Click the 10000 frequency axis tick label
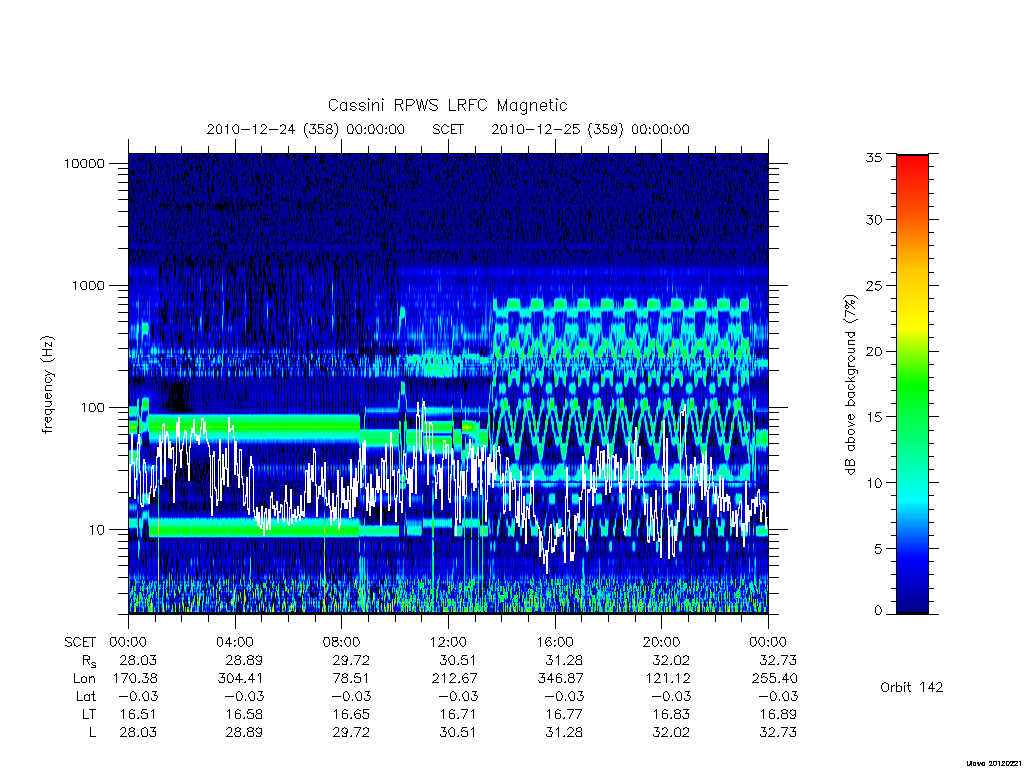1024x768 pixels. [x=84, y=163]
